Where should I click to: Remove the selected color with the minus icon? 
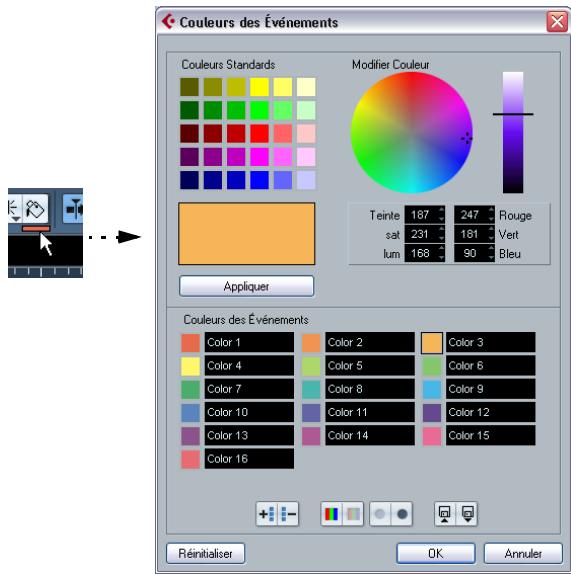pos(288,514)
